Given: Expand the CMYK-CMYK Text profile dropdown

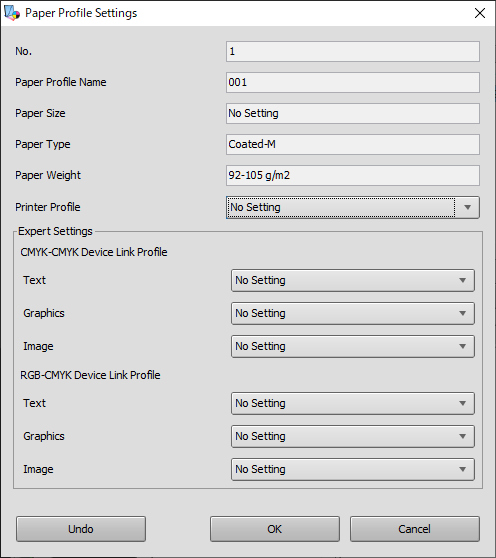Looking at the screenshot, I should [x=353, y=280].
